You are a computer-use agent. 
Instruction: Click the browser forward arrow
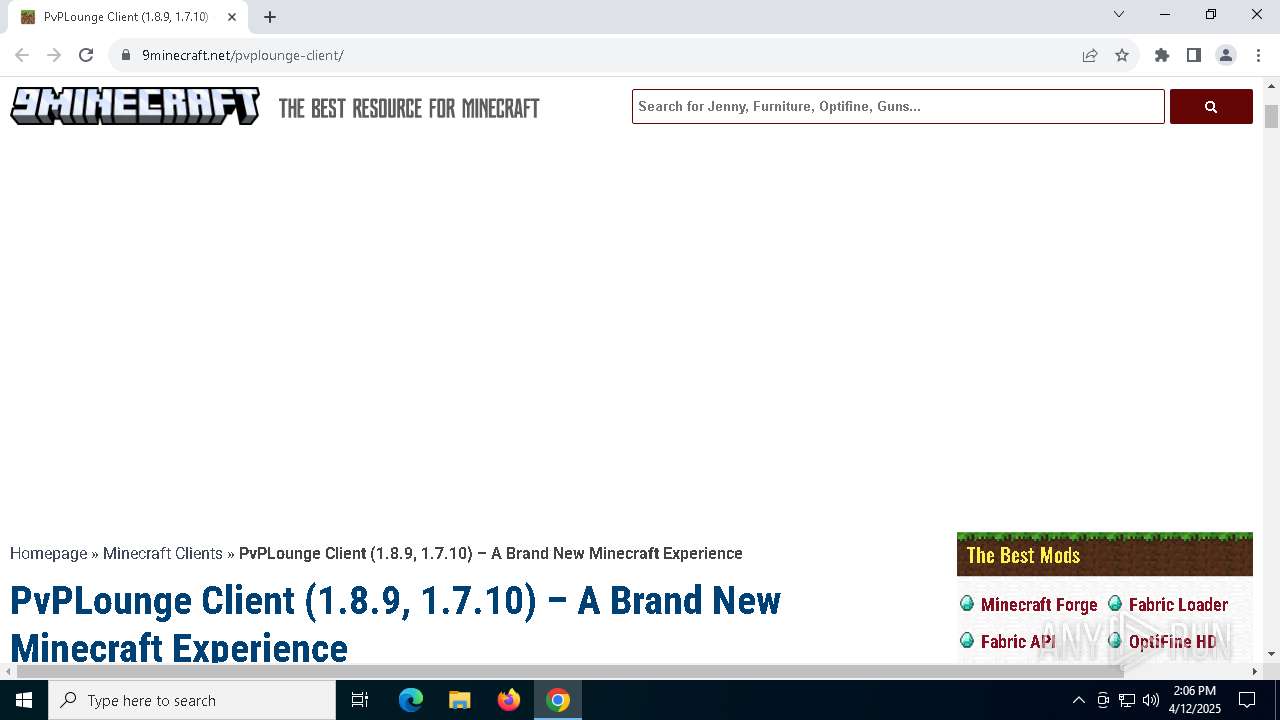54,55
